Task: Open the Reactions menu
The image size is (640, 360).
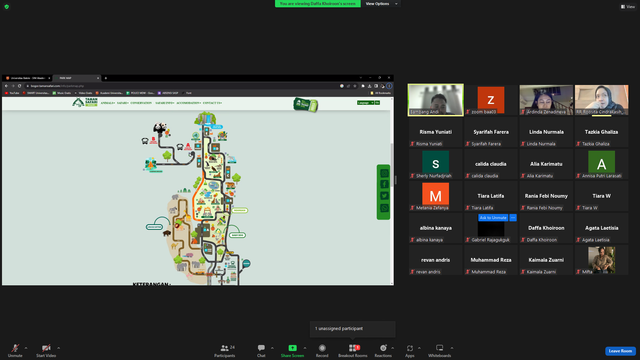Action: pyautogui.click(x=383, y=350)
